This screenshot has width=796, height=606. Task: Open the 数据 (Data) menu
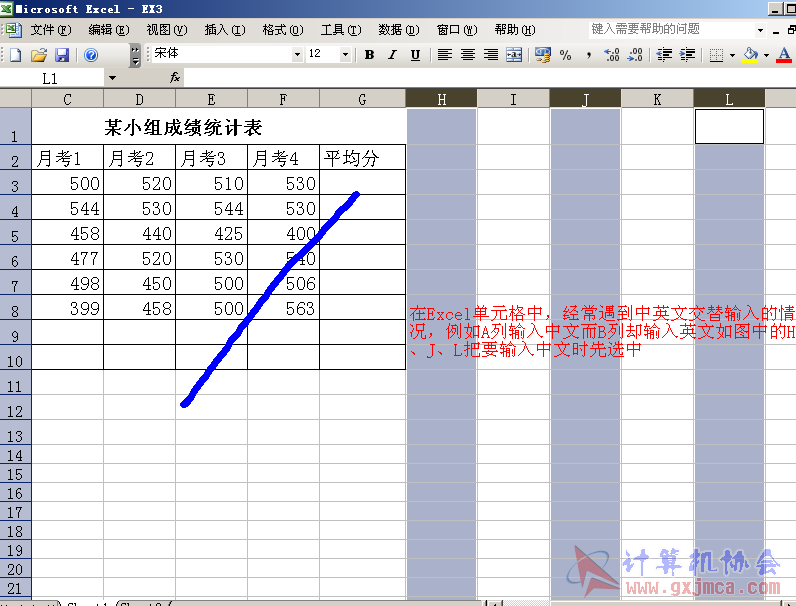(x=399, y=30)
